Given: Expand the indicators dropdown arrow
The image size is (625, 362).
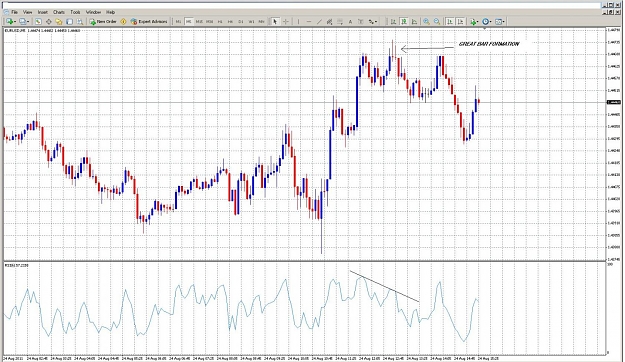Looking at the screenshot, I should [x=478, y=22].
